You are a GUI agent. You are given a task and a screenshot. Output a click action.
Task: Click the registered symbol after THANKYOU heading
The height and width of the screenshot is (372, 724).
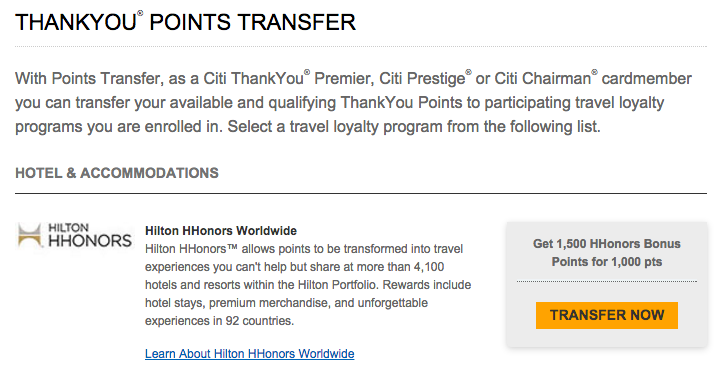[140, 13]
